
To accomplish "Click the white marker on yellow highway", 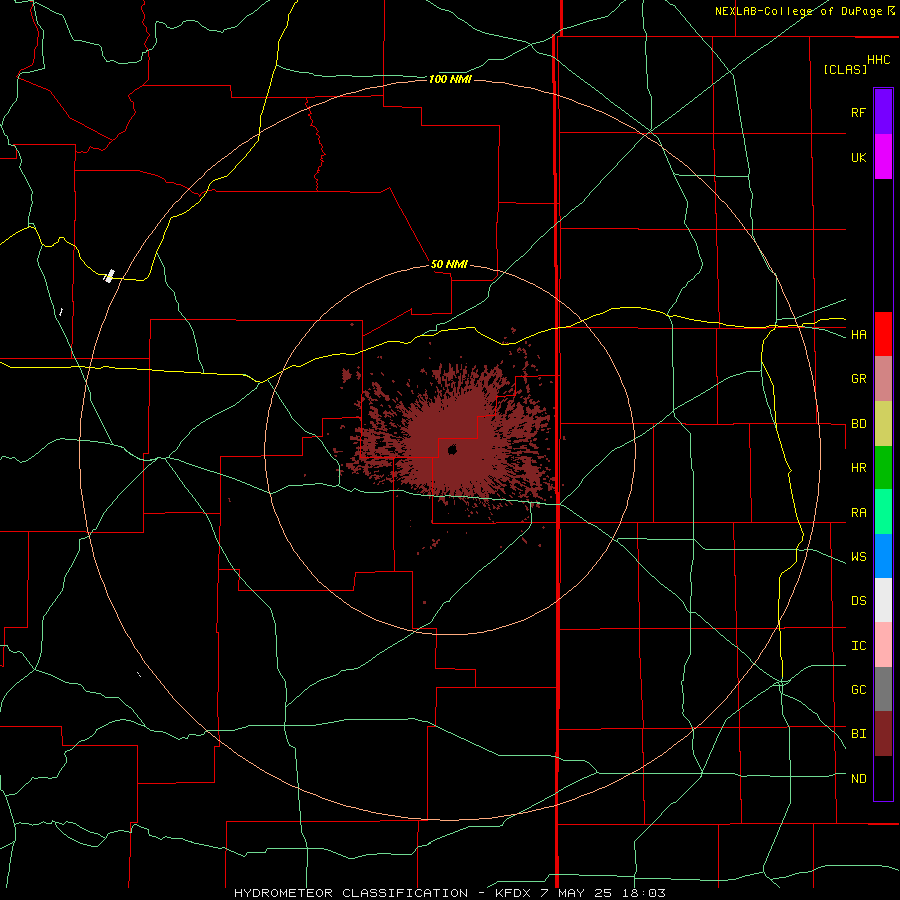I will (109, 276).
